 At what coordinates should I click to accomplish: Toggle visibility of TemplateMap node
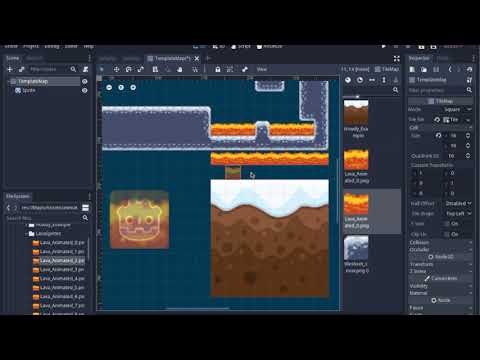pos(85,81)
